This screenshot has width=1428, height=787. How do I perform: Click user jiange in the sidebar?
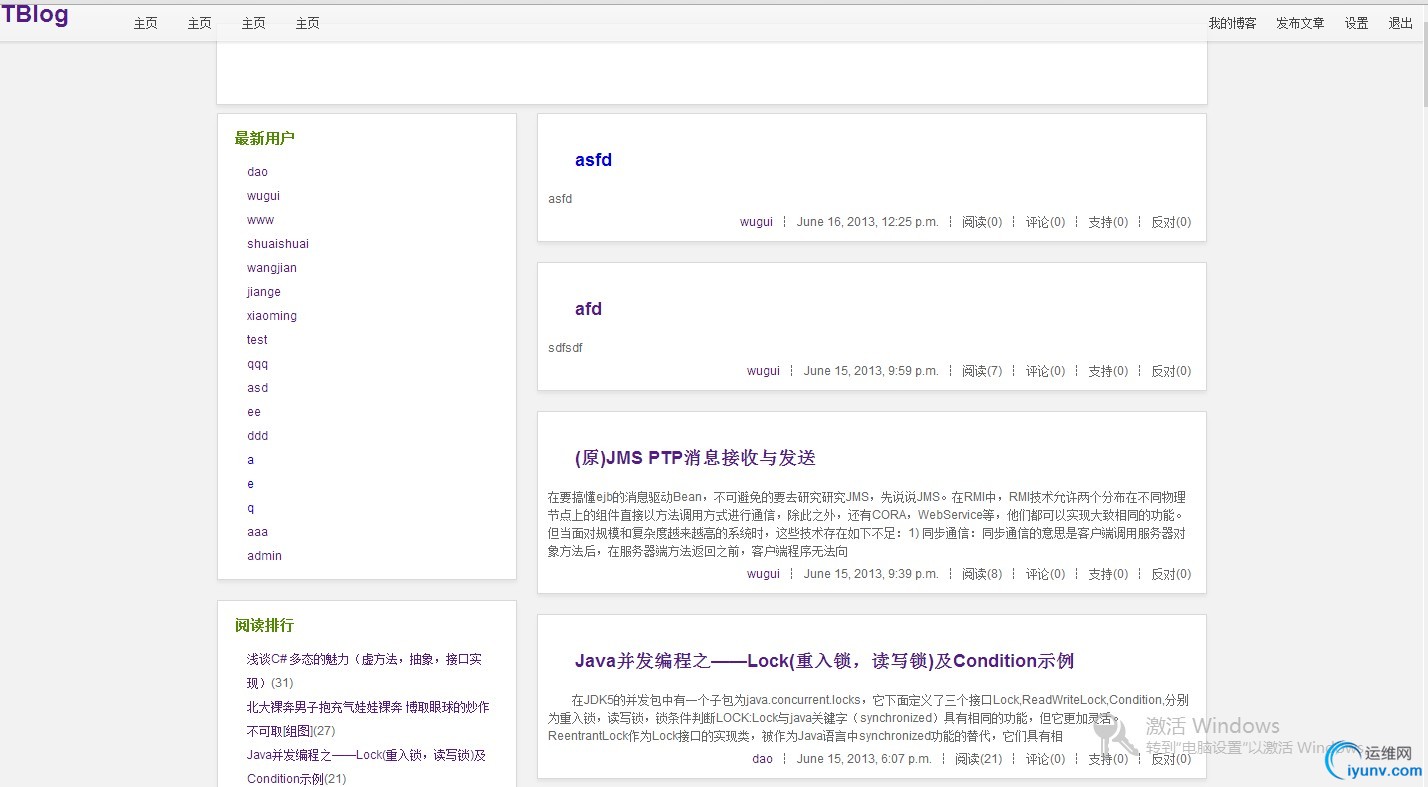264,292
